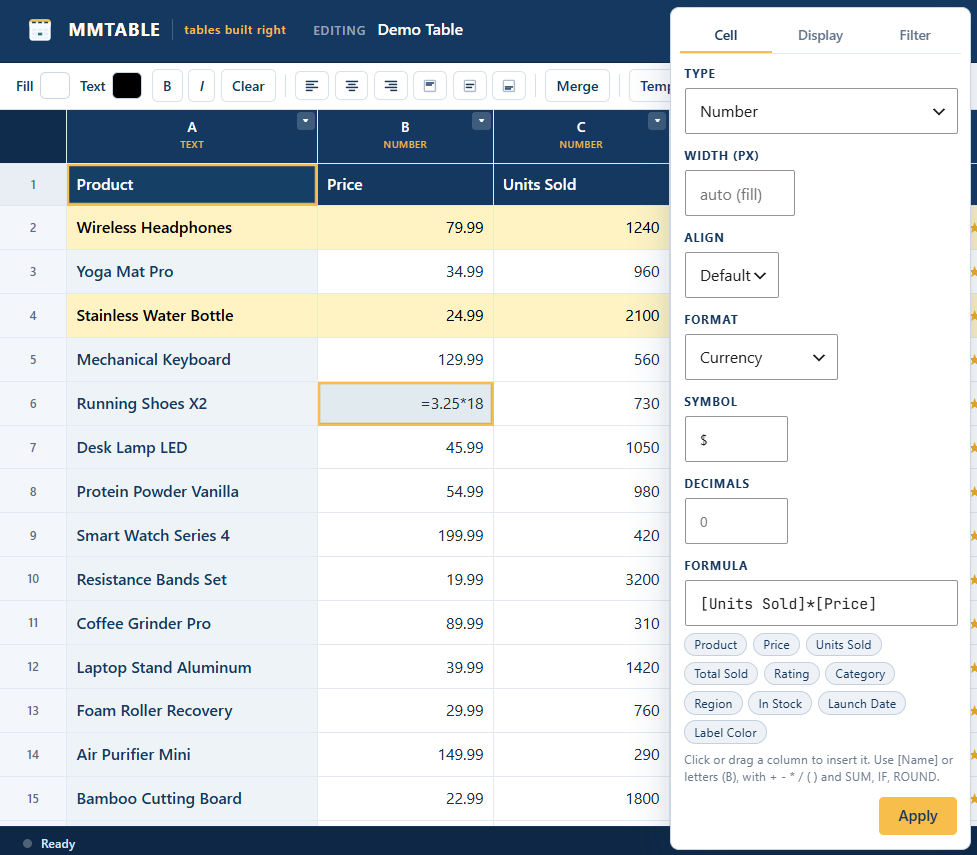Open the black Text color swatch
The width and height of the screenshot is (977, 855).
click(x=127, y=86)
